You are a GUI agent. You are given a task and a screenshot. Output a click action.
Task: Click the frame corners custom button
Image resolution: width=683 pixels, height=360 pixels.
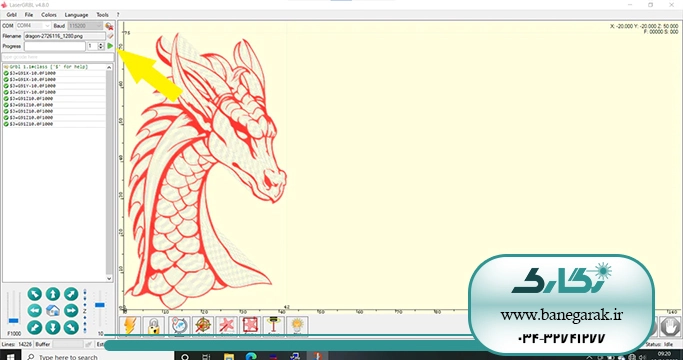[250, 326]
